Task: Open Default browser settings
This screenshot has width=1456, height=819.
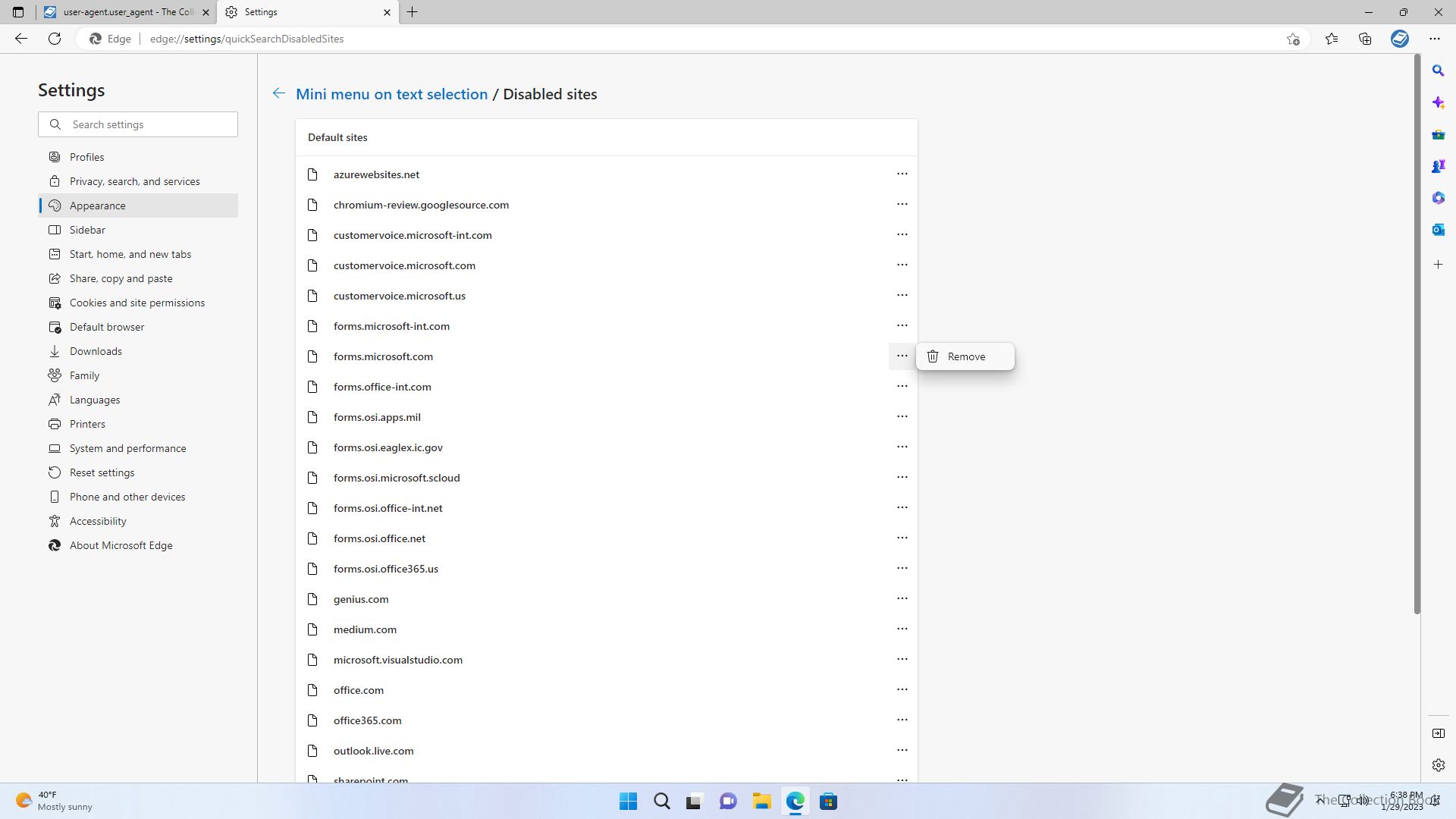Action: click(x=138, y=327)
